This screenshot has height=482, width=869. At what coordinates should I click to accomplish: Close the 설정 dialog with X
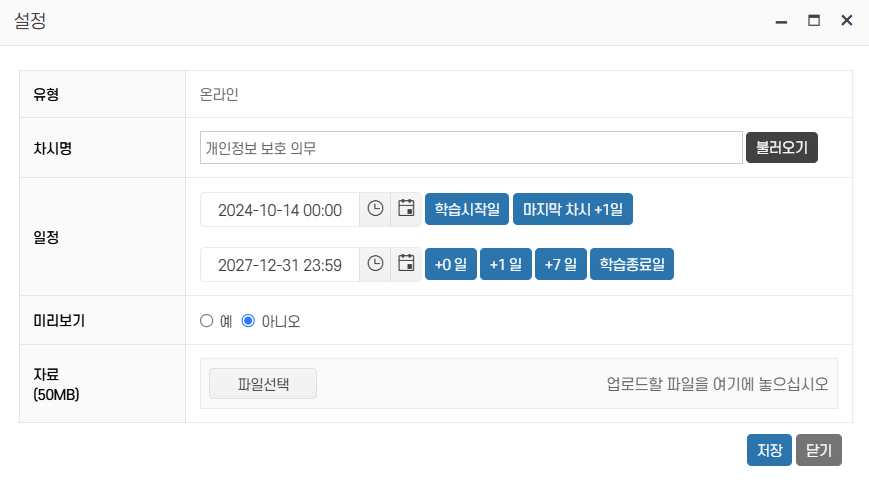tap(846, 21)
